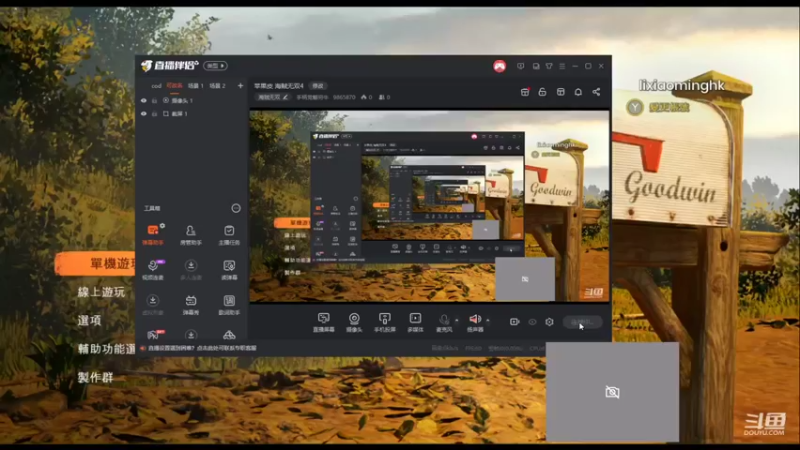
Task: Click room number 9865870
Action: tap(344, 97)
